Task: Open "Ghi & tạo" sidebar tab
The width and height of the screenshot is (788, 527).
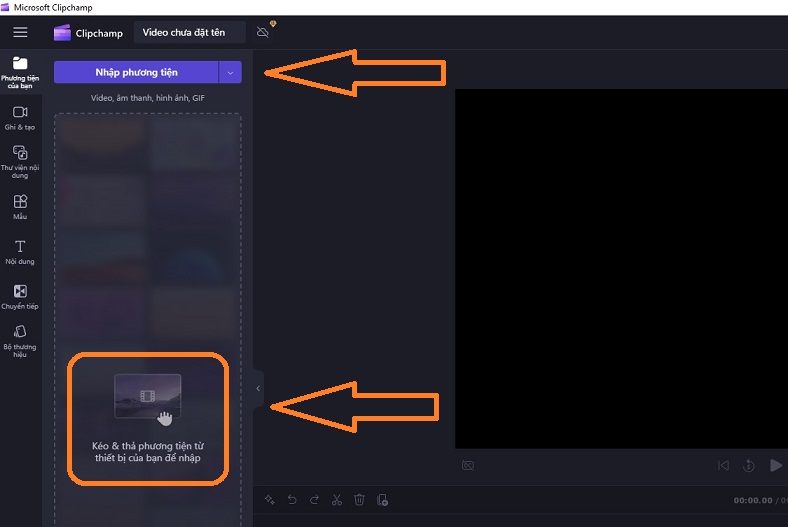Action: tap(20, 119)
